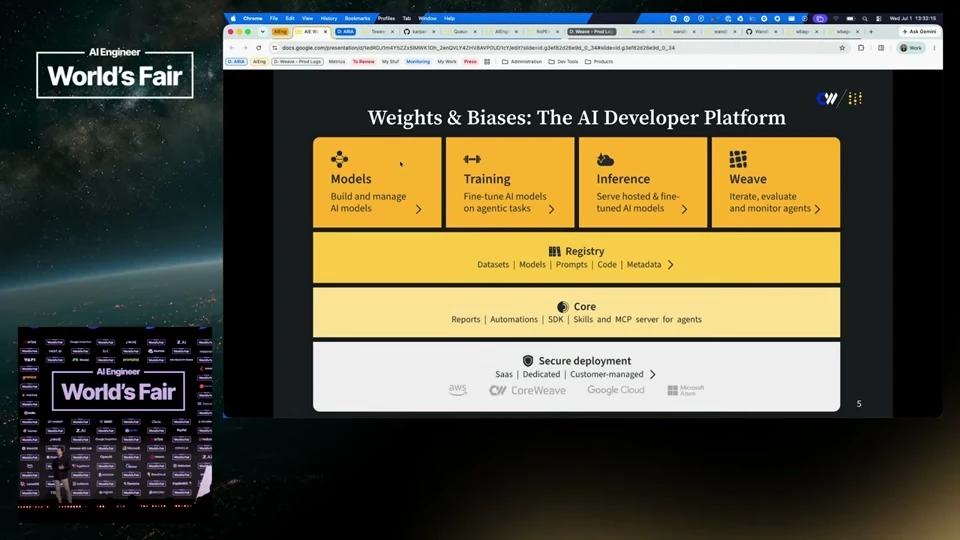The height and width of the screenshot is (540, 960).
Task: Expand the Weave card chevron
Action: (x=817, y=209)
